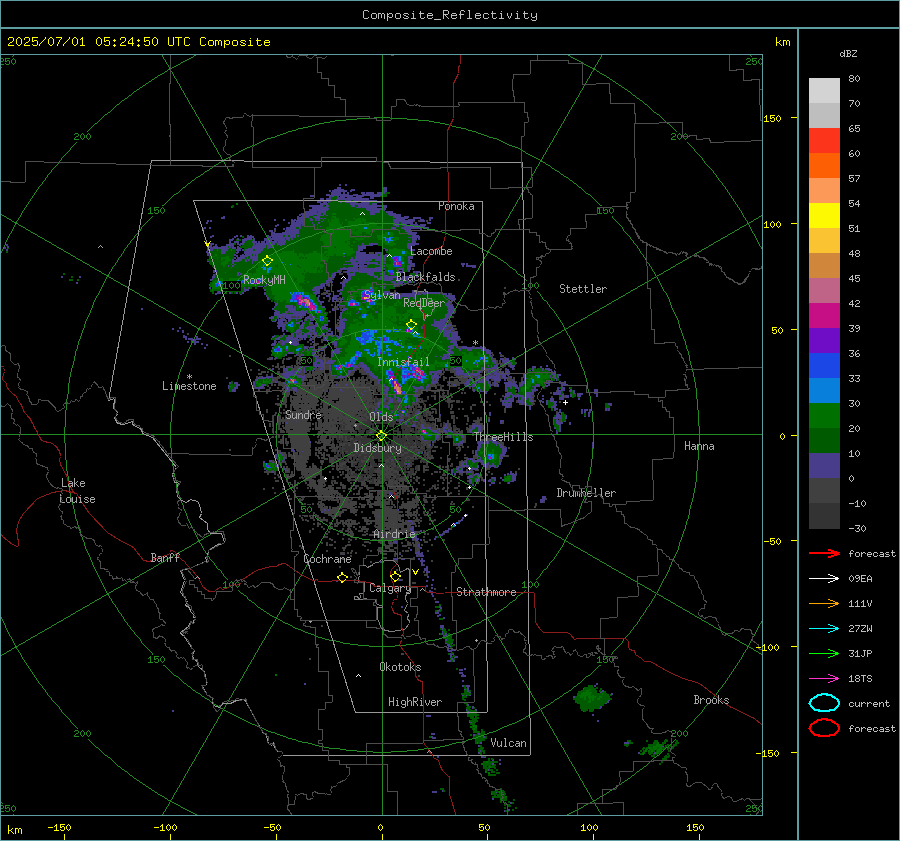Screen dimensions: 900x841
Task: Click the Vulcan label
Action: [x=509, y=743]
